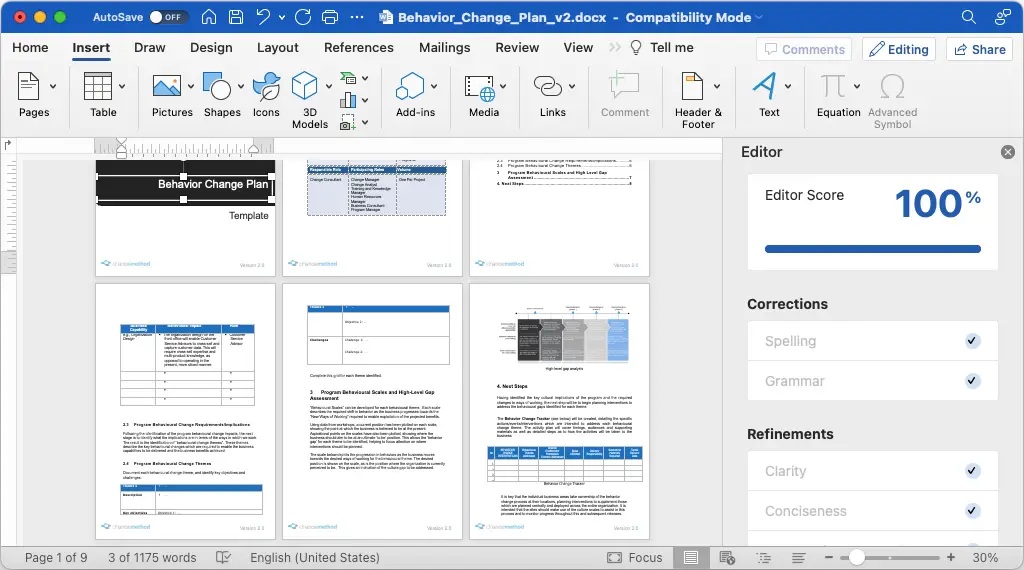Image resolution: width=1024 pixels, height=570 pixels.
Task: Click the Equation icon
Action: pyautogui.click(x=833, y=86)
